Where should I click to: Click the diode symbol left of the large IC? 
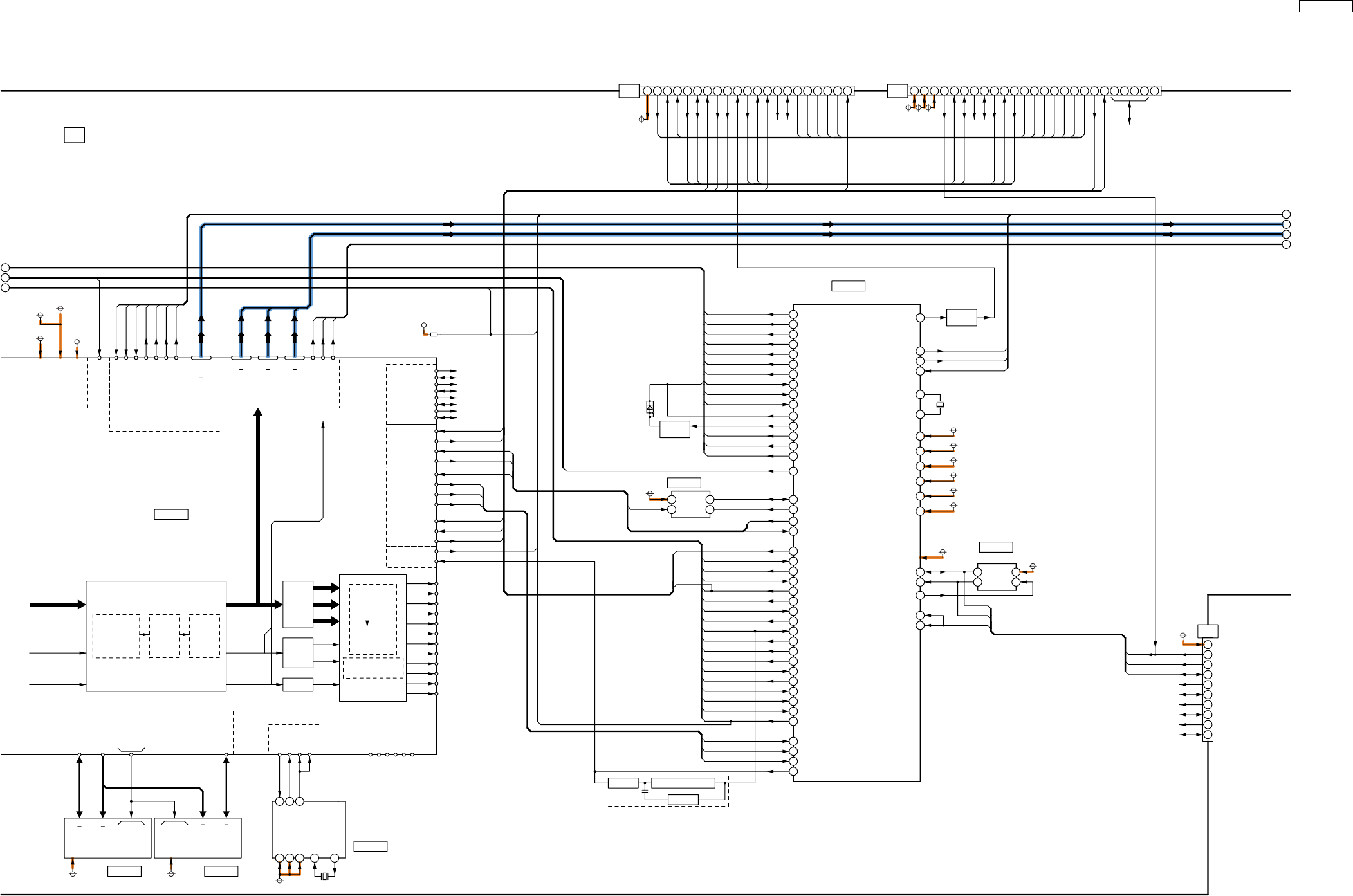(x=650, y=407)
